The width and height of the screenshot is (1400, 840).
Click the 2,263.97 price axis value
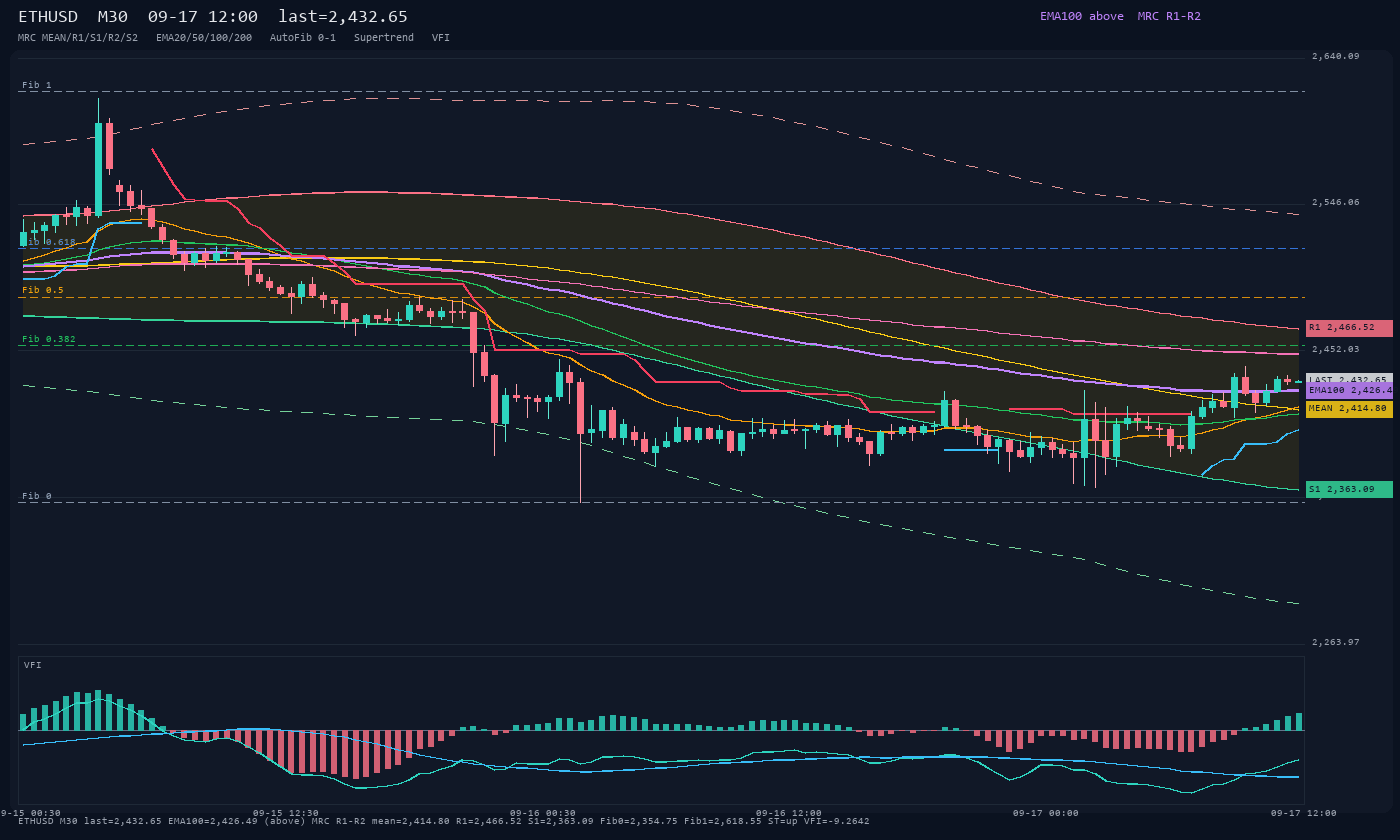pyautogui.click(x=1336, y=642)
